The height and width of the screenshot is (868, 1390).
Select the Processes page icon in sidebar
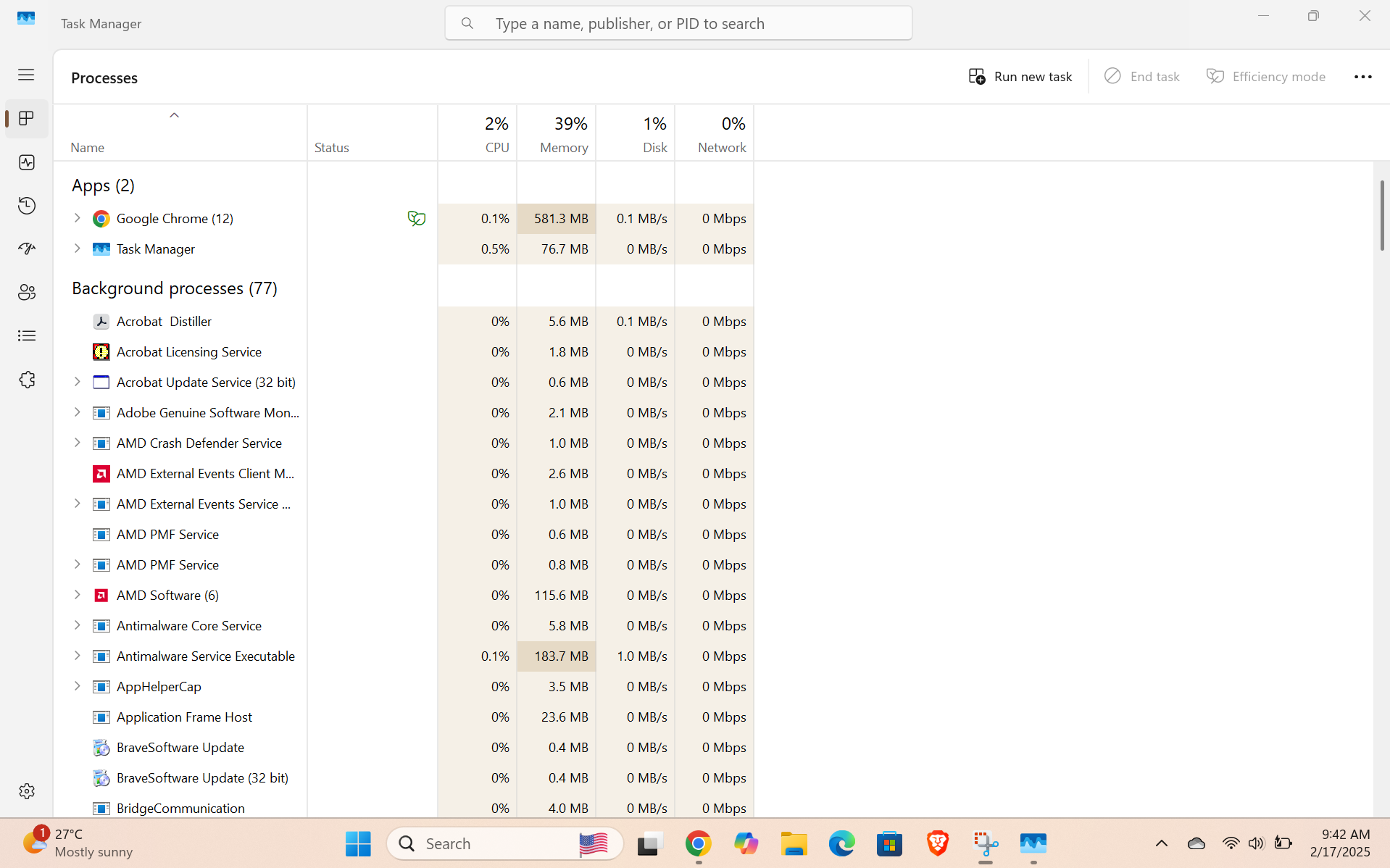click(27, 119)
